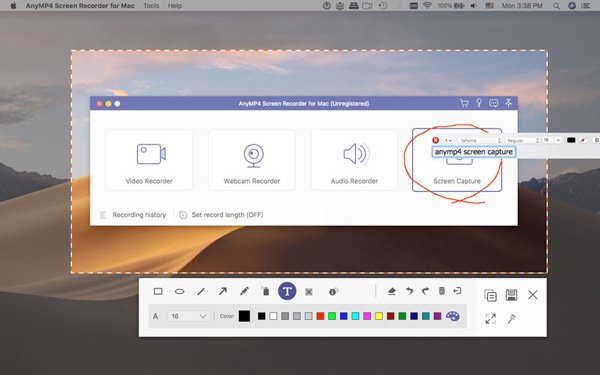This screenshot has height=375, width=600.
Task: Open Webcam Recorder
Action: click(252, 160)
